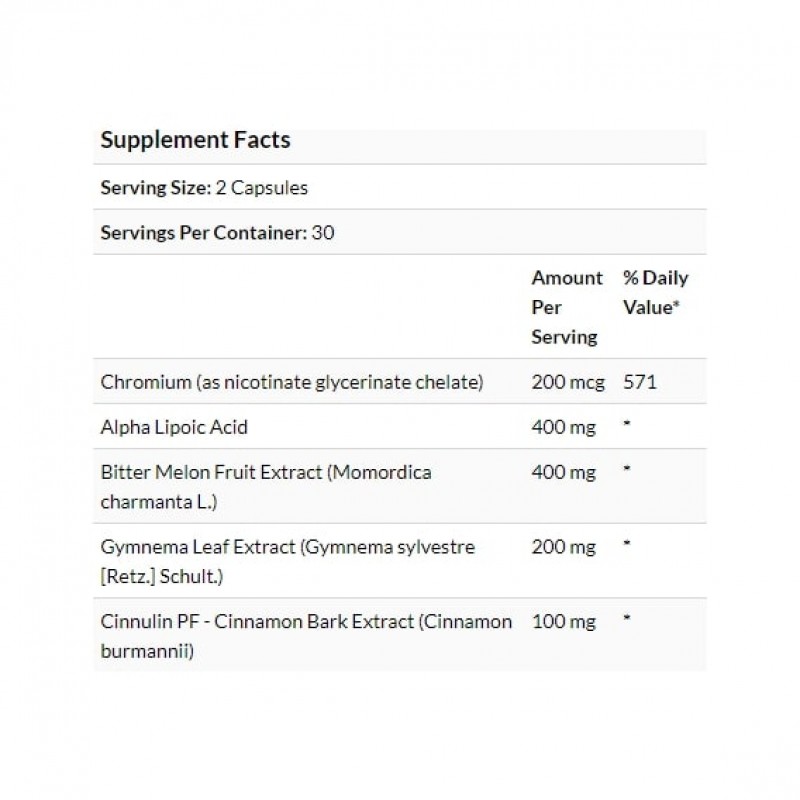Click the % Daily Value column header

[x=655, y=292]
